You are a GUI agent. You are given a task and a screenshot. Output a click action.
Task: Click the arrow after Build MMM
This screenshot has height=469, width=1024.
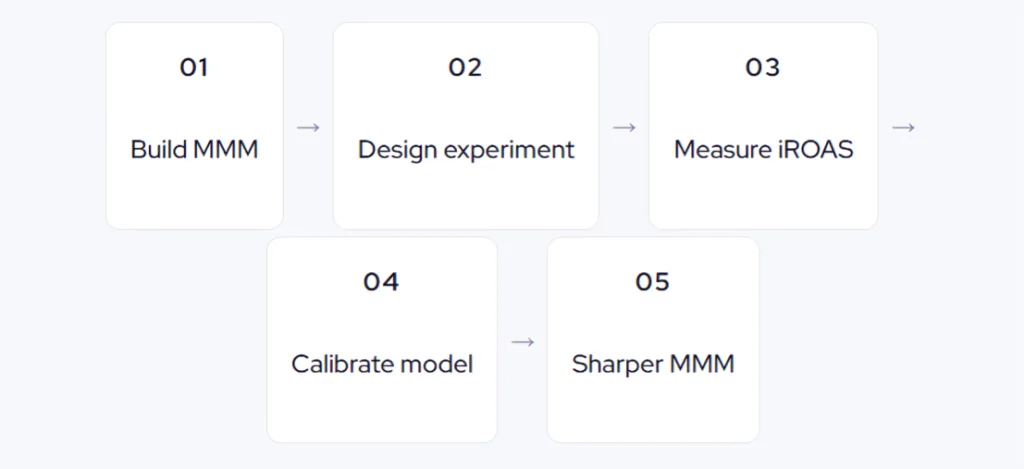308,128
